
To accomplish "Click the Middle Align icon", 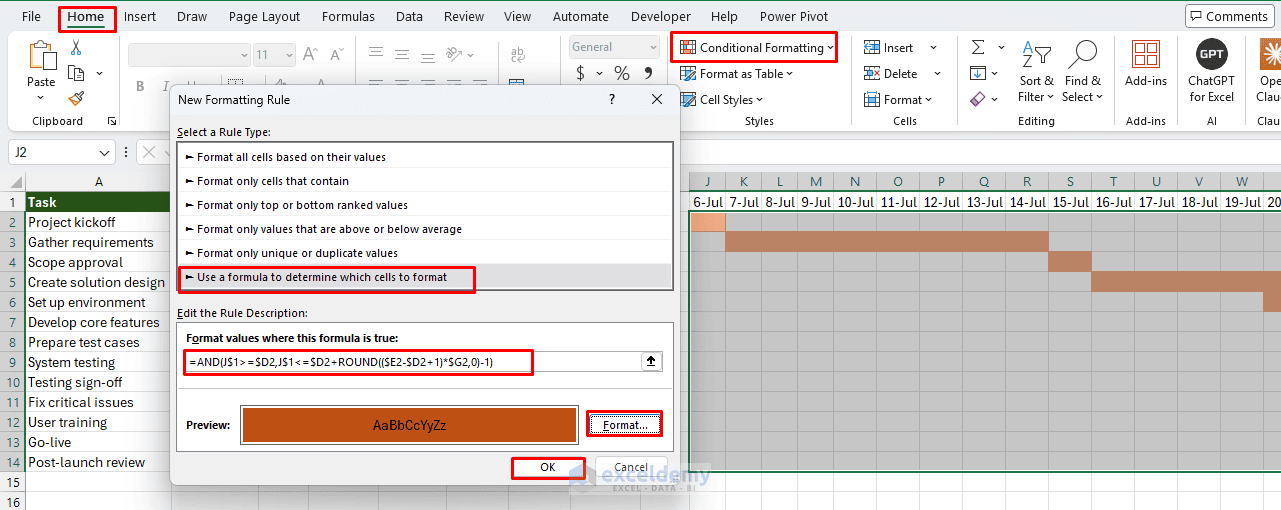I will pos(404,54).
